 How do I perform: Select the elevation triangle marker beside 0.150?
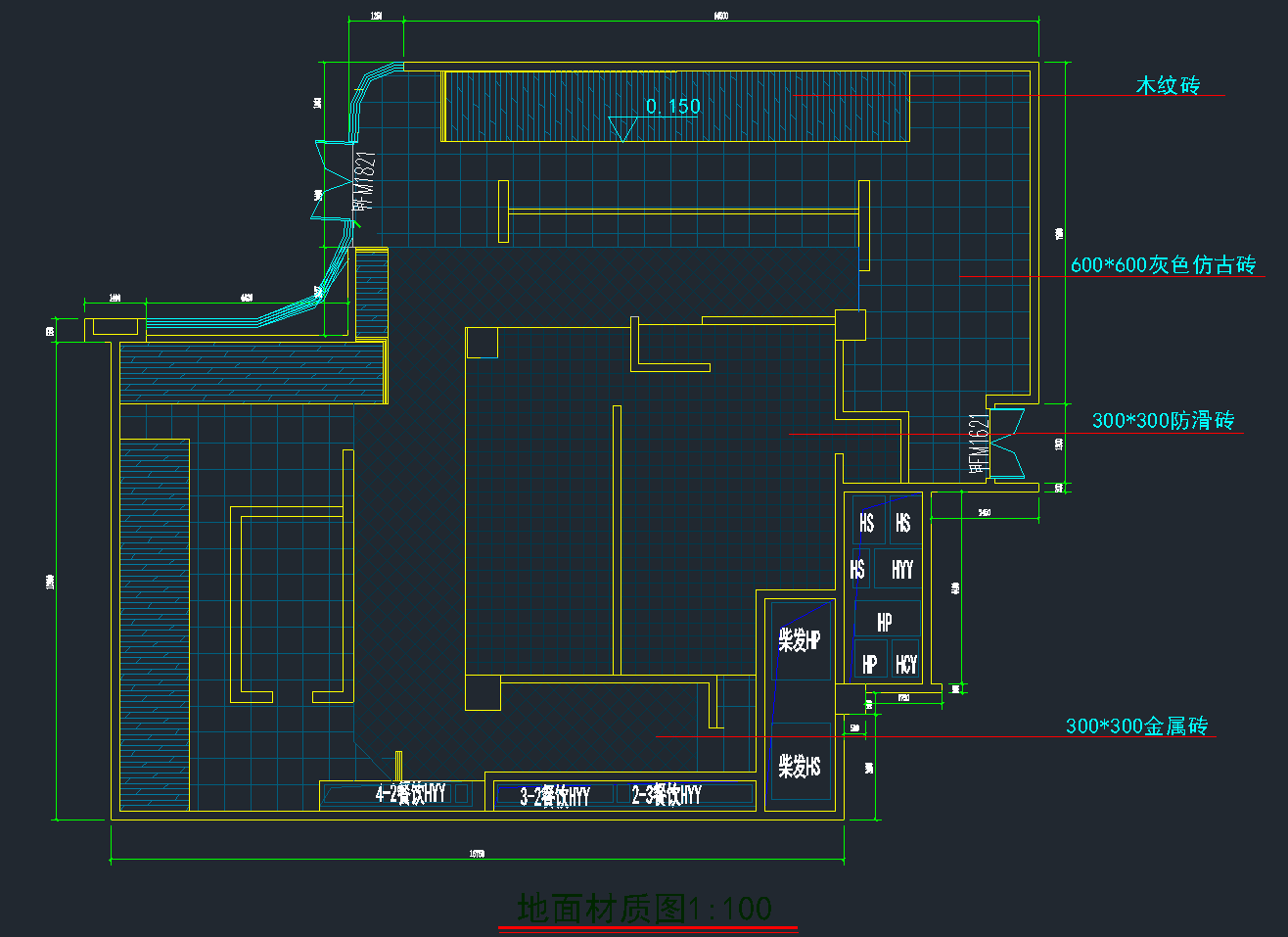click(622, 128)
